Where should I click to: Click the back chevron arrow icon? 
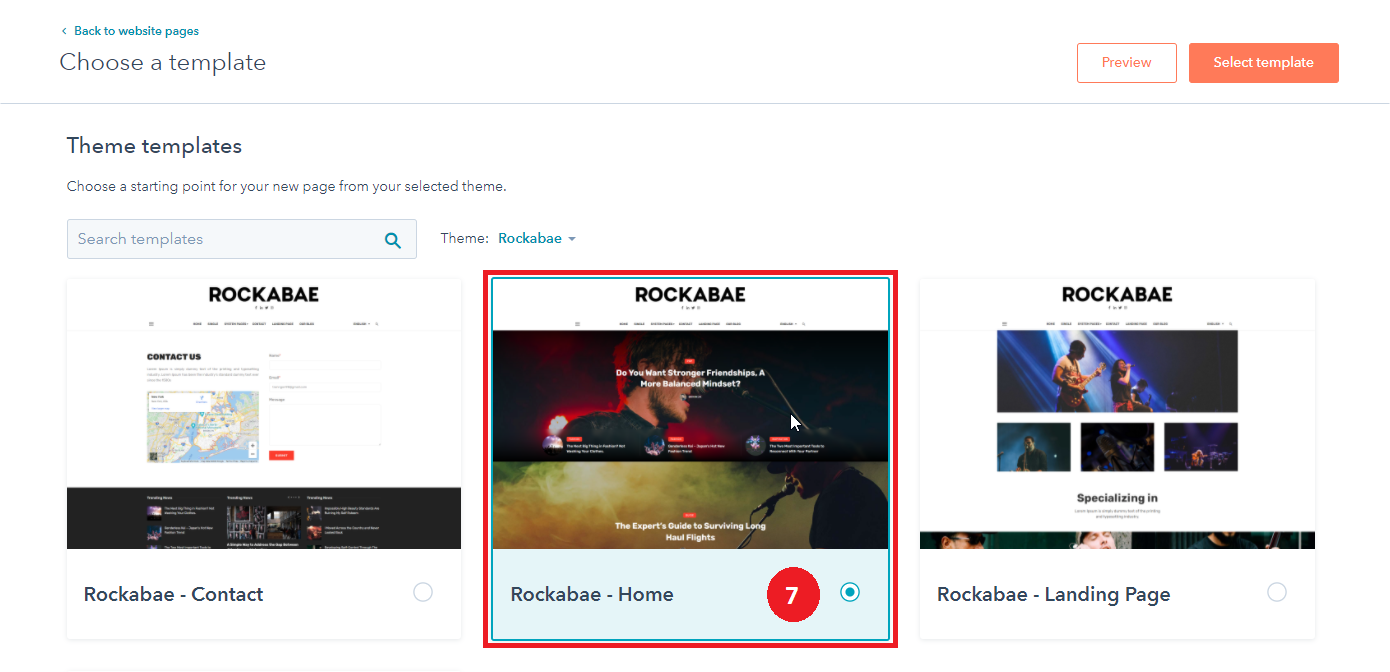[x=65, y=32]
